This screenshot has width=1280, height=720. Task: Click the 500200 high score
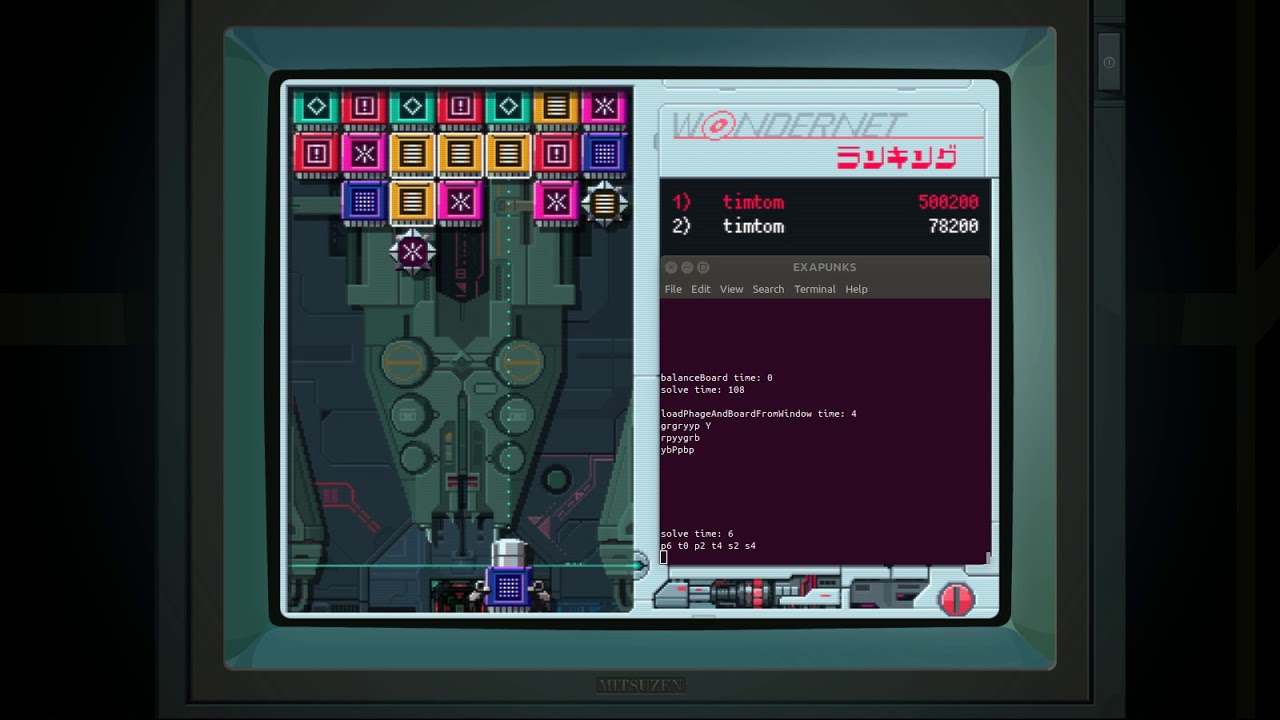948,202
